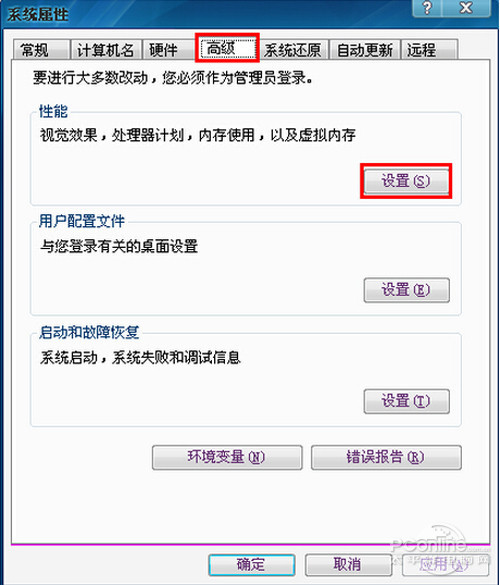The width and height of the screenshot is (500, 585).
Task: Click the 高级 tab
Action: pos(226,48)
